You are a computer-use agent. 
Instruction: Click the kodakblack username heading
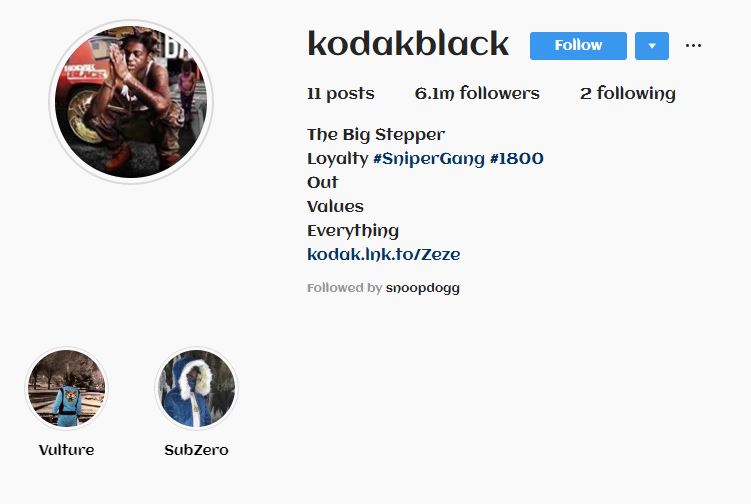click(x=408, y=44)
